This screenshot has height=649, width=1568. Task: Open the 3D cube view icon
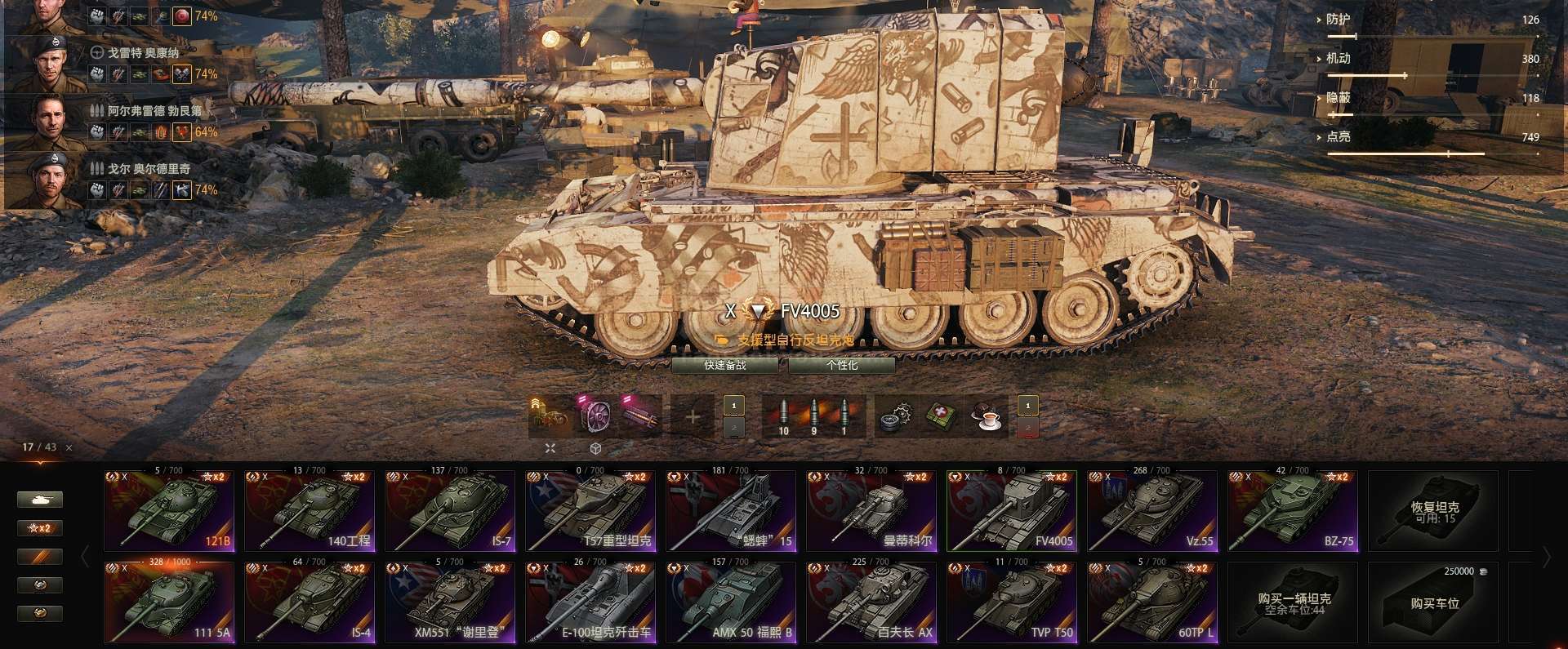596,448
